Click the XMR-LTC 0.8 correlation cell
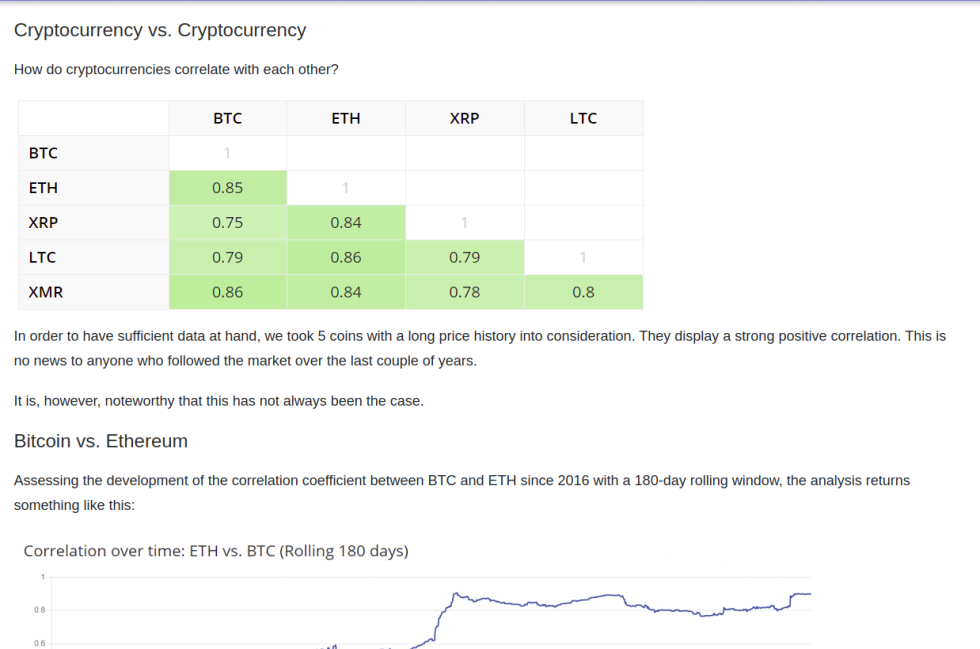Image resolution: width=980 pixels, height=649 pixels. coord(583,292)
